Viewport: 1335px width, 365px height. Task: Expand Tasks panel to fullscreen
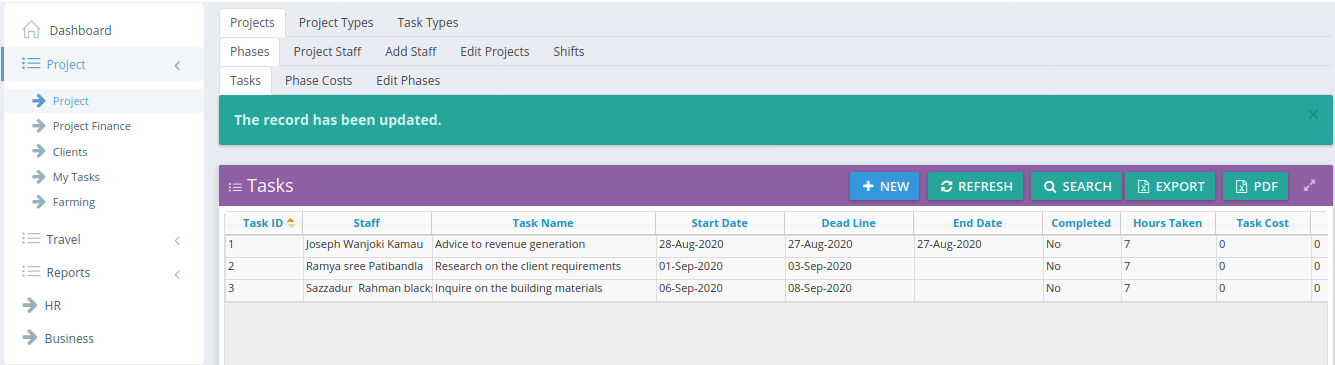point(1310,186)
